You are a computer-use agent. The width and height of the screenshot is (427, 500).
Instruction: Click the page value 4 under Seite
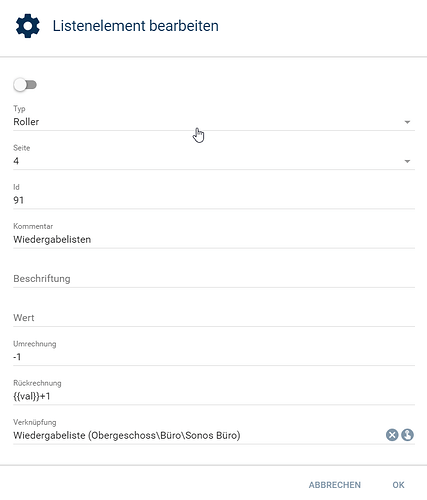(x=16, y=161)
